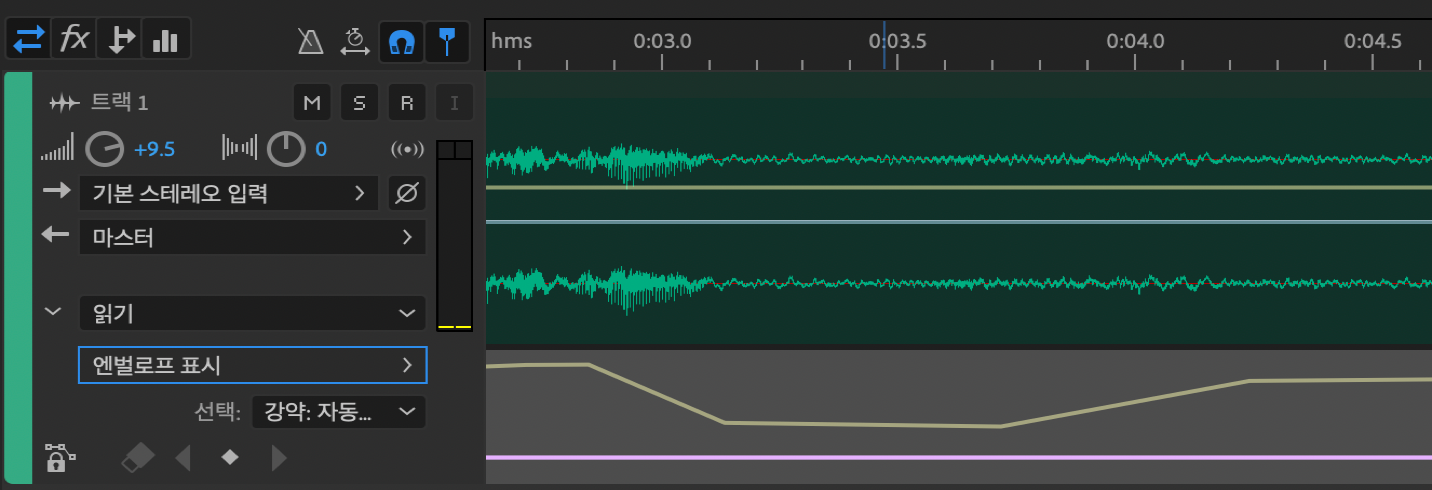Switch to the fx Effects view
The width and height of the screenshot is (1432, 490).
click(x=75, y=40)
